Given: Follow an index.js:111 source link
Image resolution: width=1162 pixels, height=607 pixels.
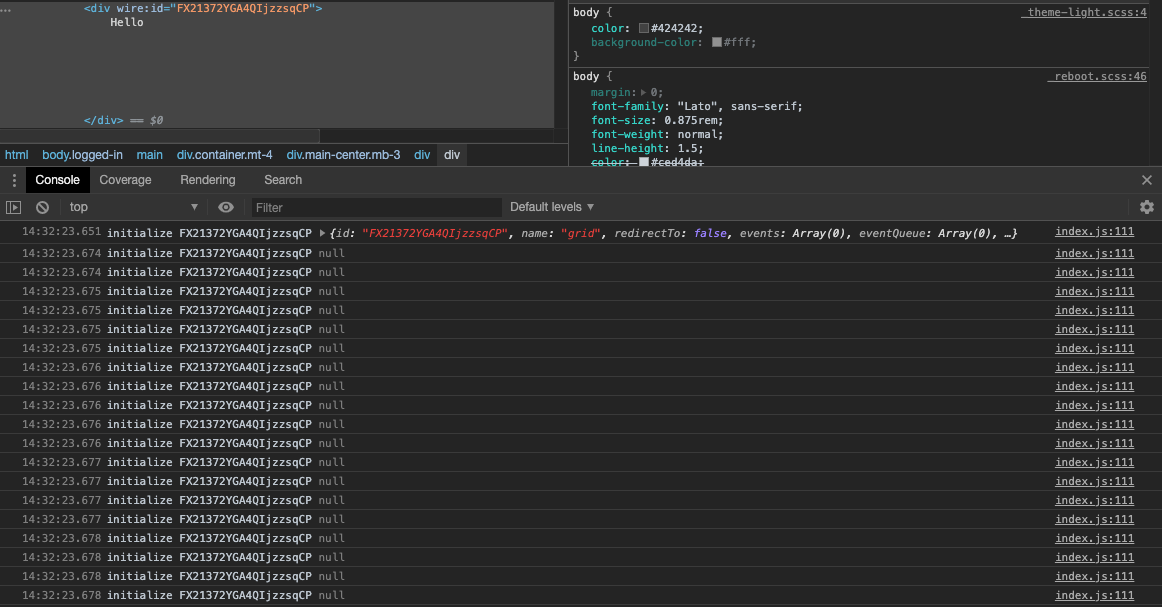Looking at the screenshot, I should coord(1094,231).
